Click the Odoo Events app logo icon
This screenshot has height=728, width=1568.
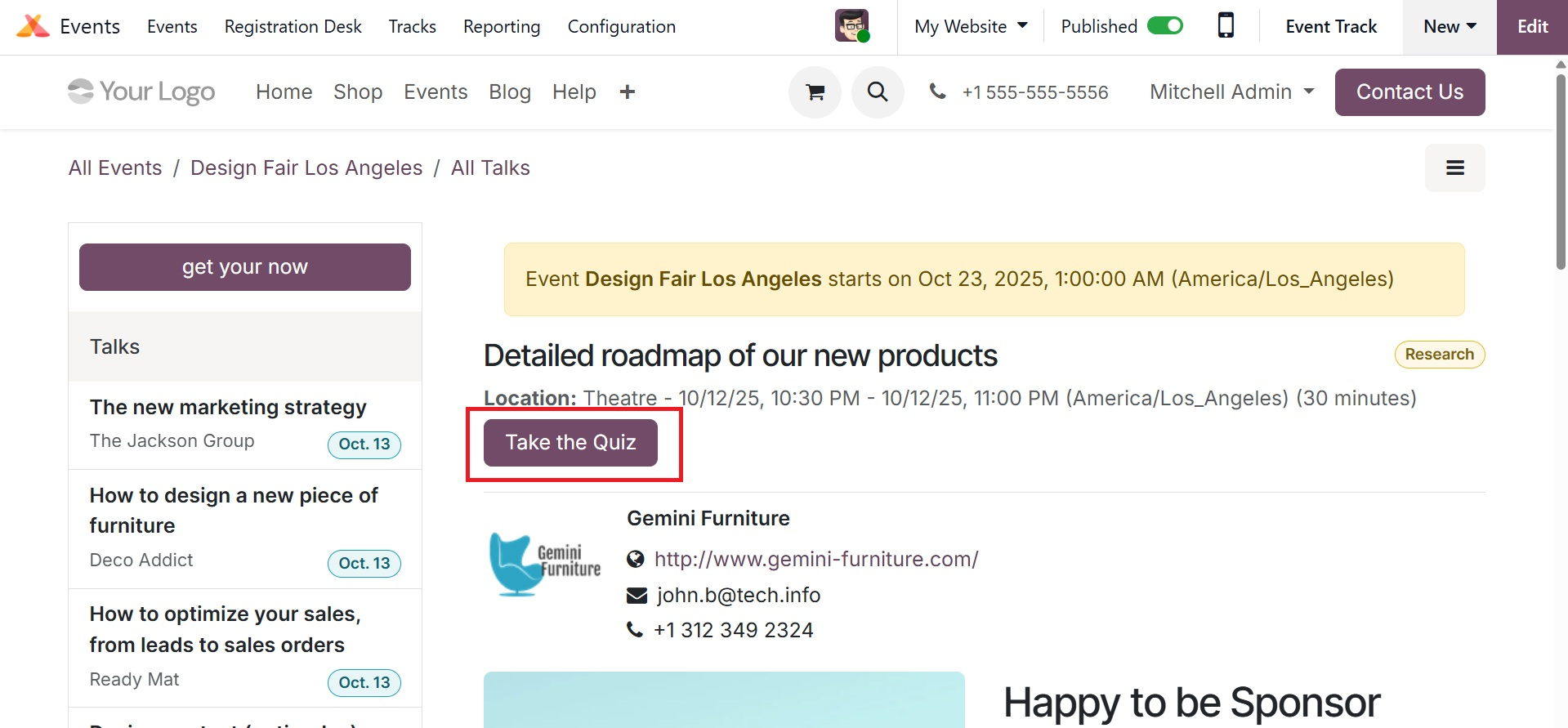point(33,26)
